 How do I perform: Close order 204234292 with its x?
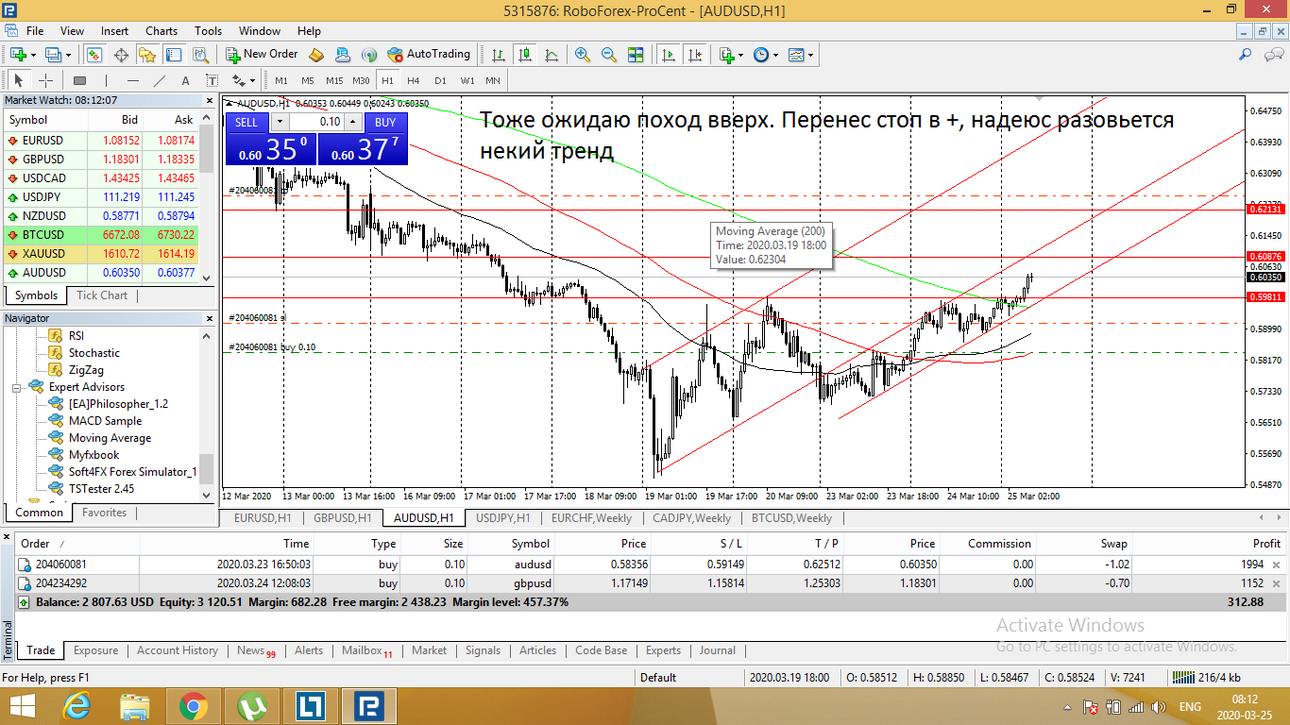[1276, 583]
